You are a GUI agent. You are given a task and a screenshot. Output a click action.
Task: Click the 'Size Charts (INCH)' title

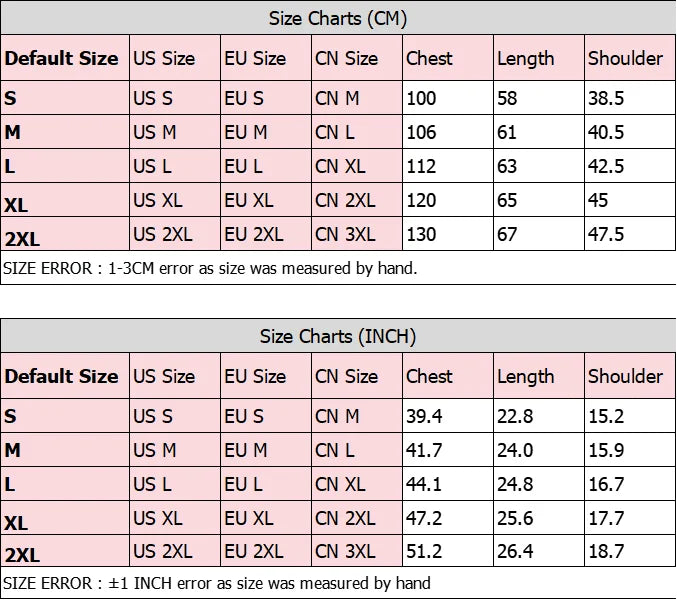point(338,336)
